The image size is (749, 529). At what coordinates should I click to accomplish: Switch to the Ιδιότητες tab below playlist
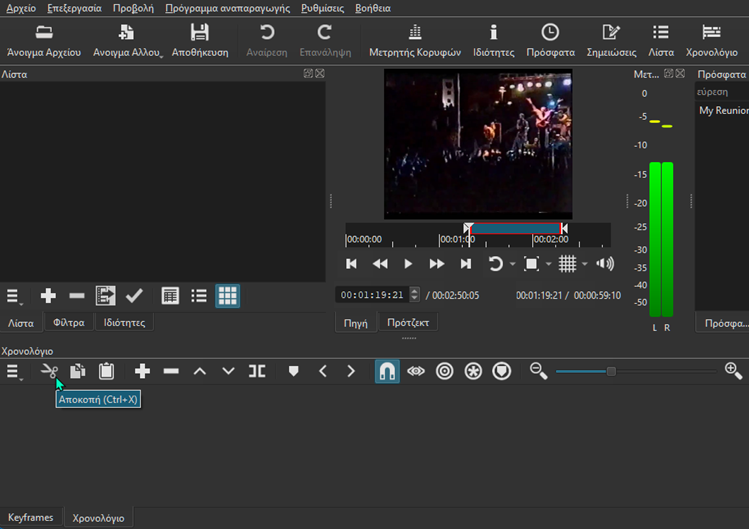pyautogui.click(x=124, y=323)
